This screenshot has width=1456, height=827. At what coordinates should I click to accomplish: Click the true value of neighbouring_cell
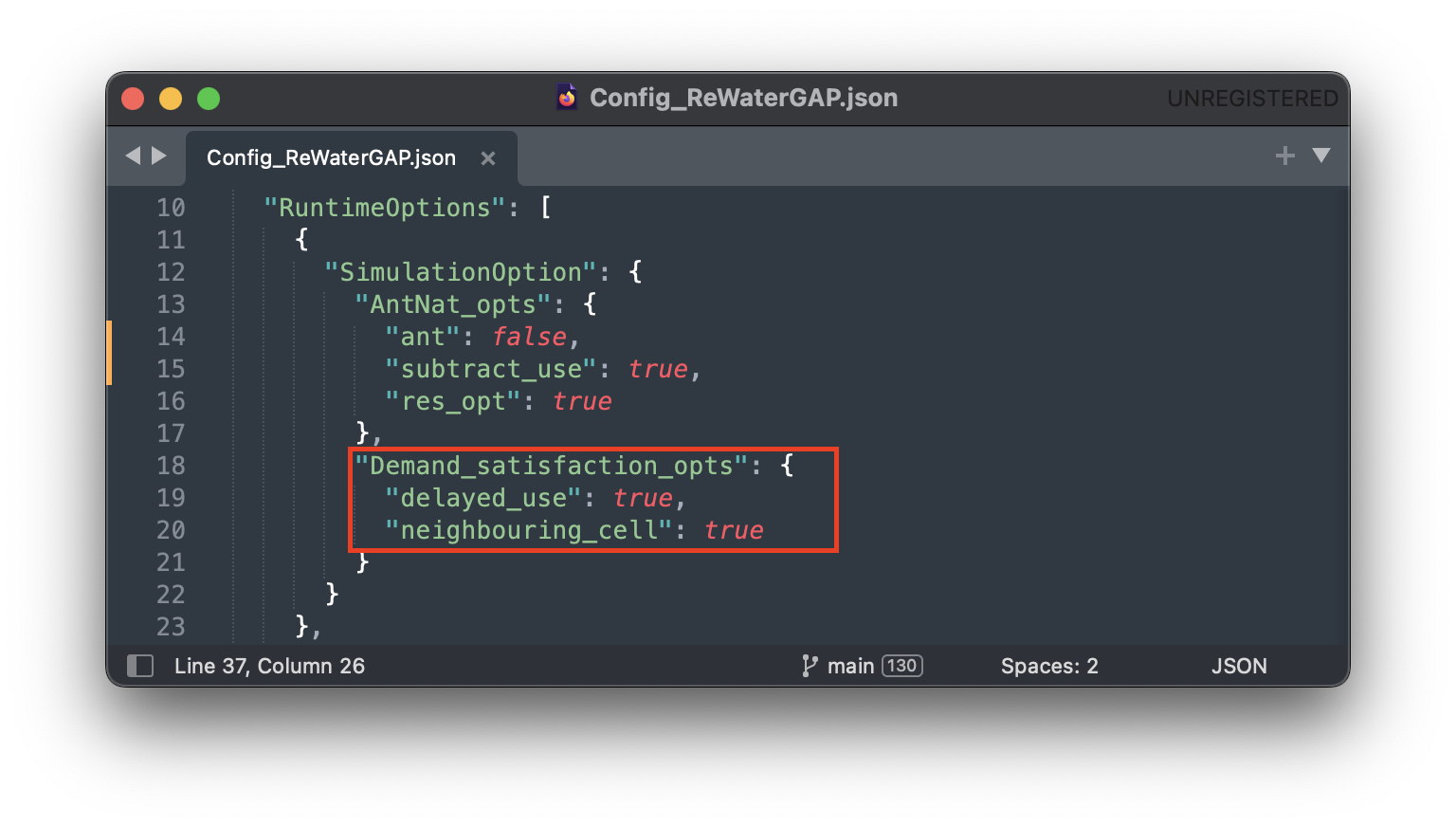click(x=734, y=530)
